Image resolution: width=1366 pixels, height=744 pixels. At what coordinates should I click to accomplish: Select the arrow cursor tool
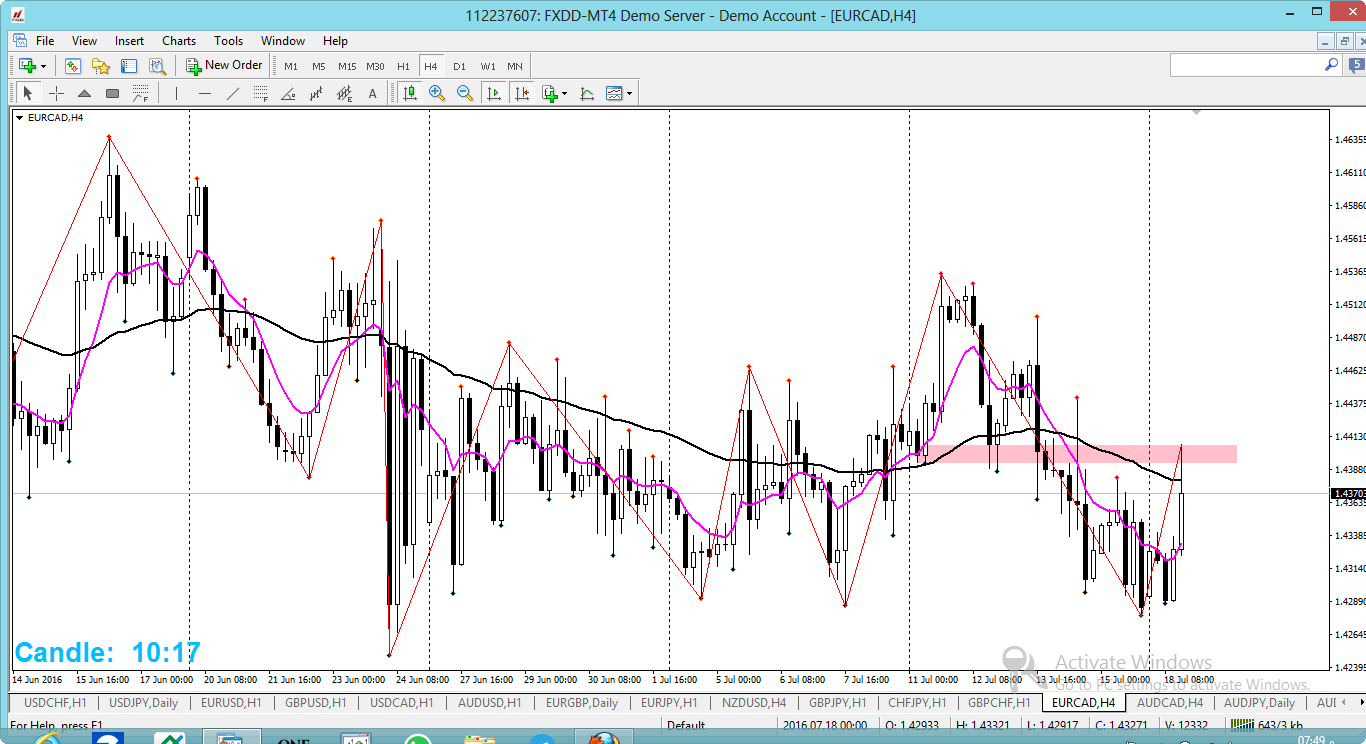coord(28,93)
